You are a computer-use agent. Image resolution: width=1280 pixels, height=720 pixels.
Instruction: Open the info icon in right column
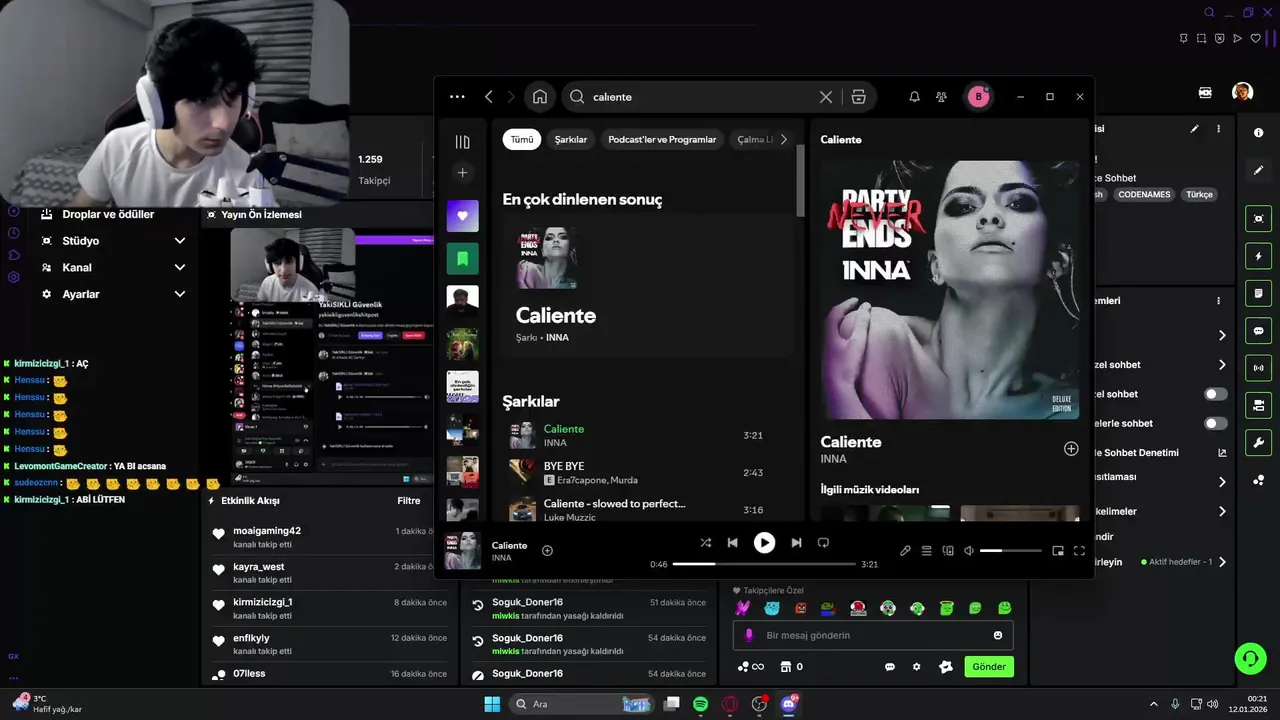pyautogui.click(x=1259, y=132)
